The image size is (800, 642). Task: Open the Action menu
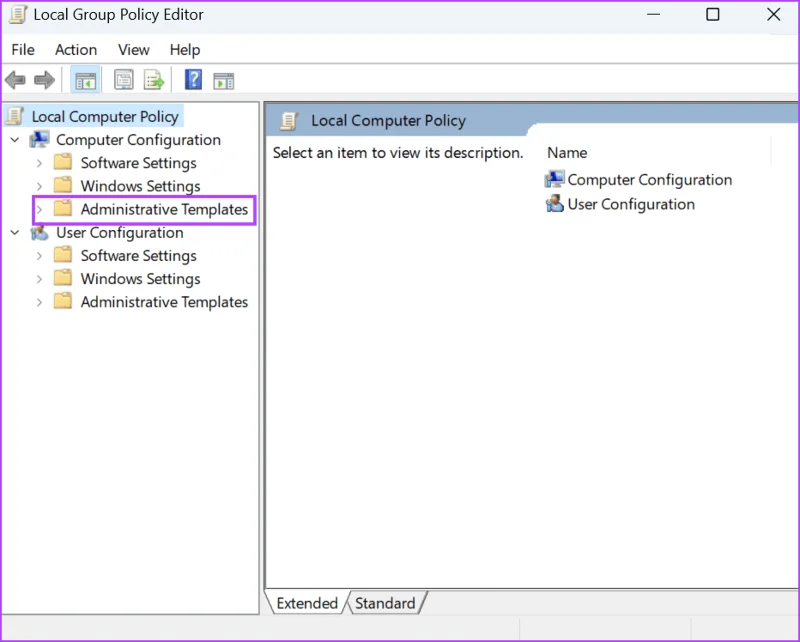pyautogui.click(x=76, y=50)
